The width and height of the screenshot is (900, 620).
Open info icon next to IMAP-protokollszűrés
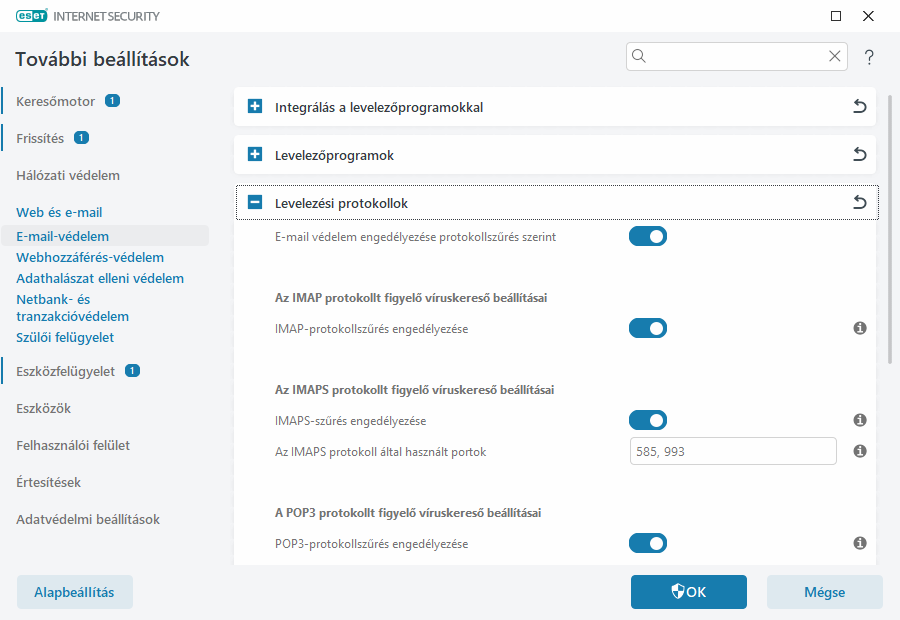[859, 327]
